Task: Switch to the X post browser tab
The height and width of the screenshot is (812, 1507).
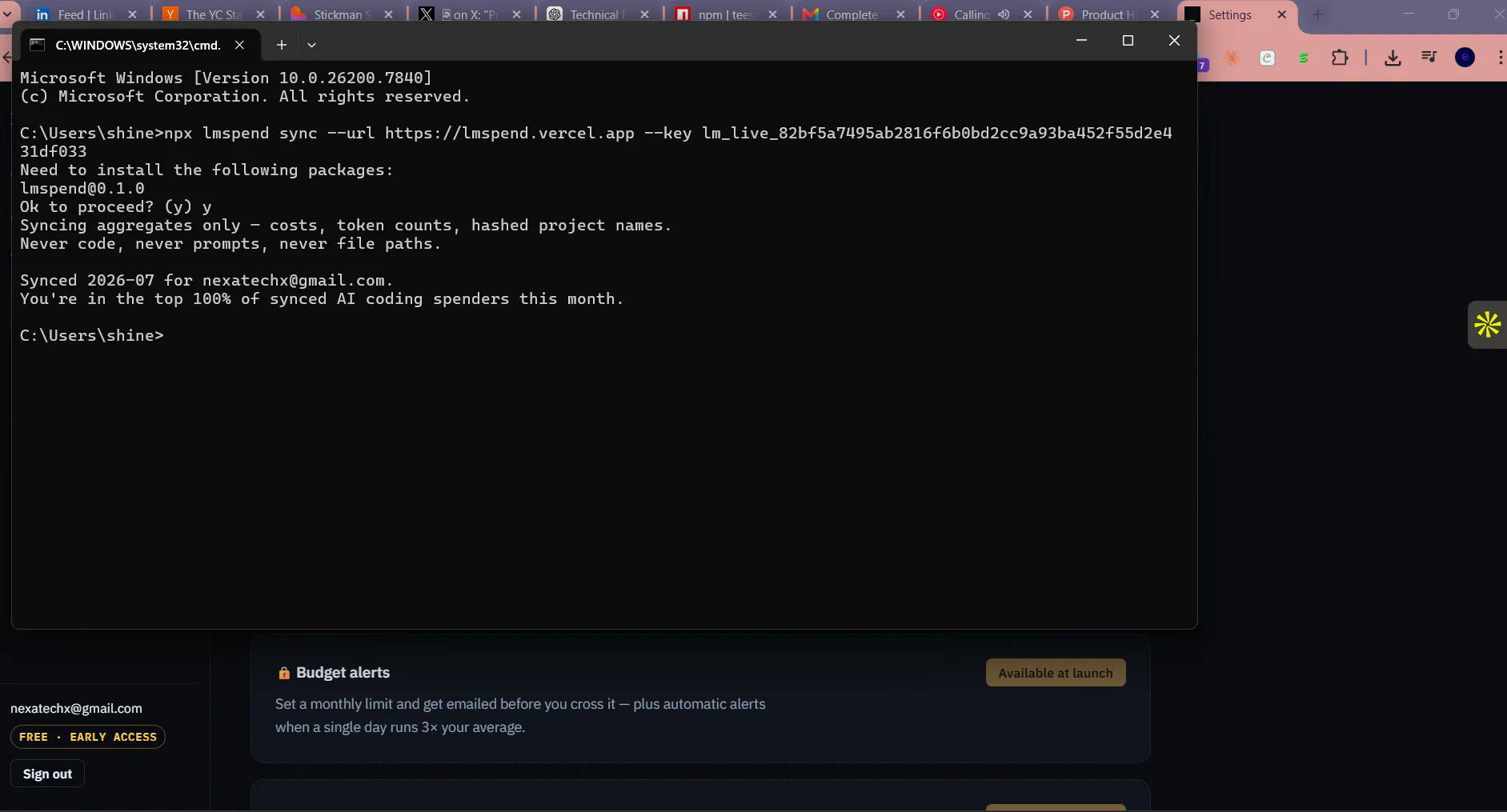Action: [470, 14]
